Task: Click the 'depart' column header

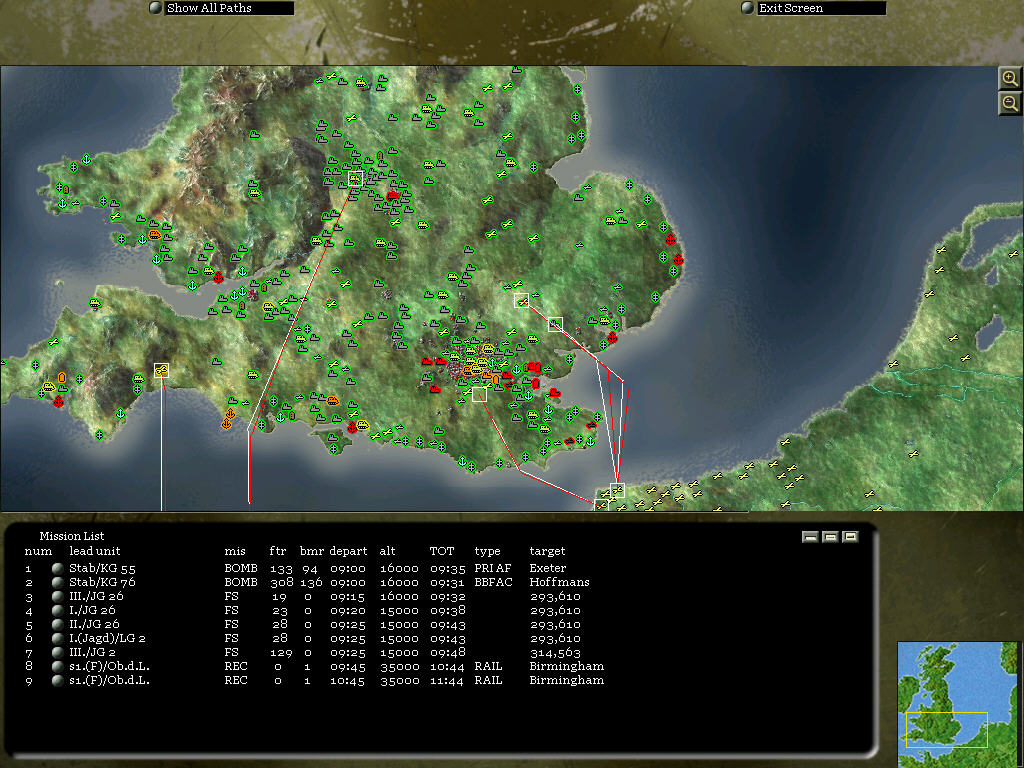Action: pyautogui.click(x=348, y=552)
